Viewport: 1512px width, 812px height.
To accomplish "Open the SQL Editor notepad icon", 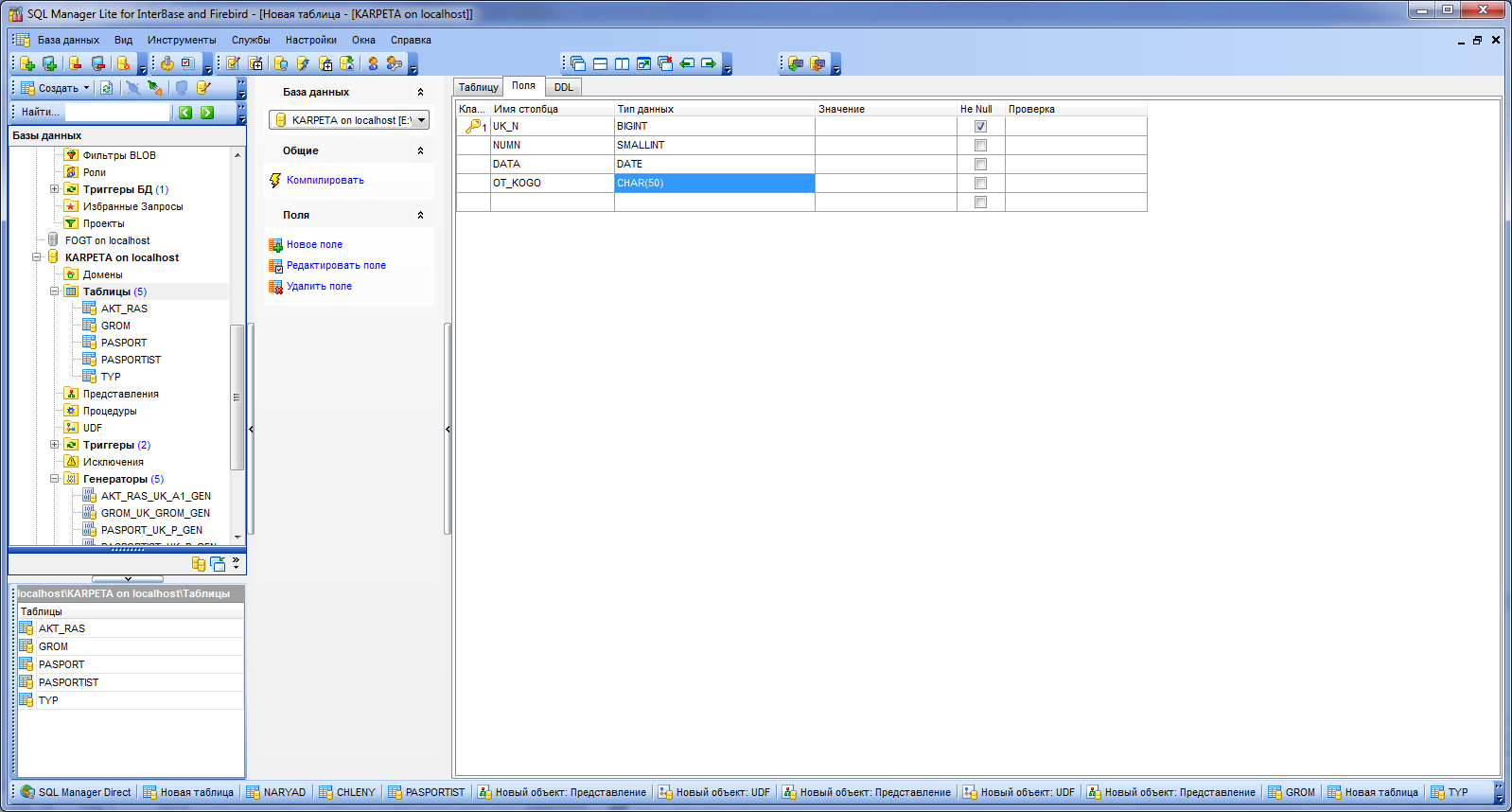I will point(233,63).
